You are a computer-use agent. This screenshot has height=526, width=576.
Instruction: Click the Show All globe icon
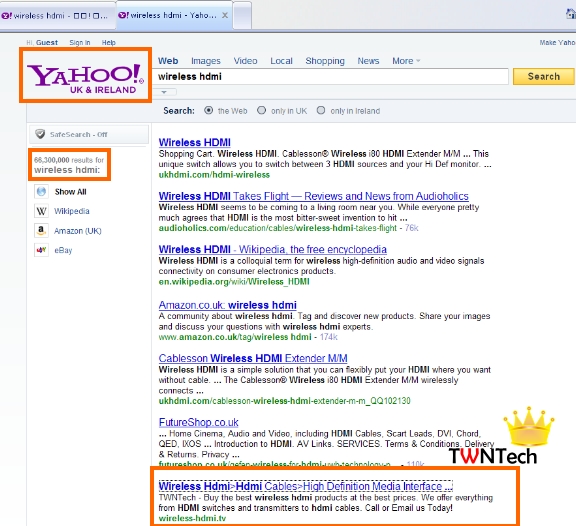click(x=42, y=192)
